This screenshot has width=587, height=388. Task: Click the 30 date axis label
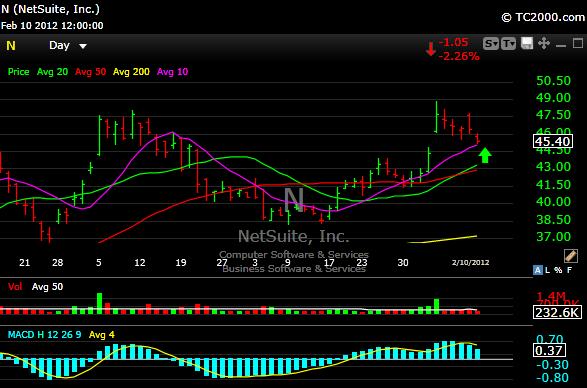pos(403,263)
